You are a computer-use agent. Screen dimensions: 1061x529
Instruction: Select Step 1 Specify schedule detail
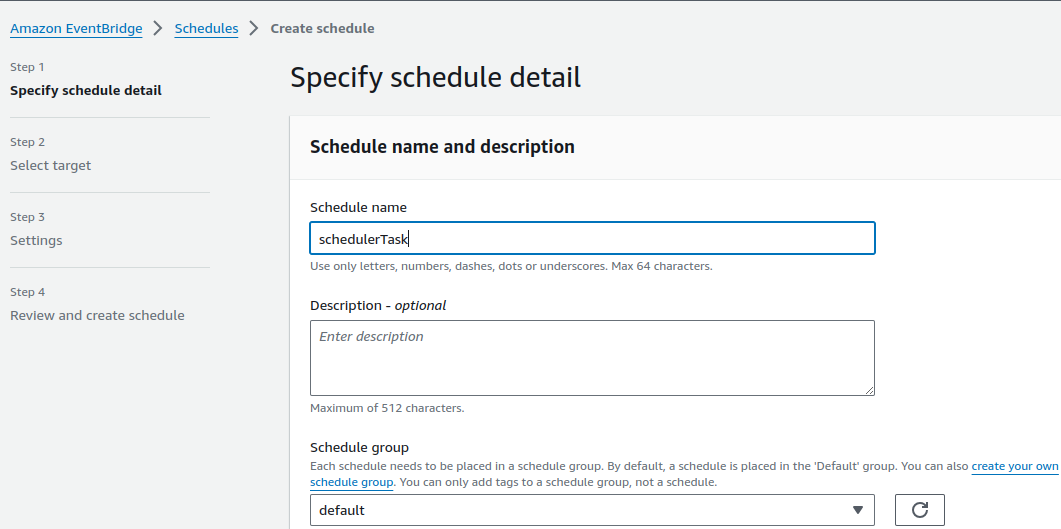pyautogui.click(x=86, y=90)
